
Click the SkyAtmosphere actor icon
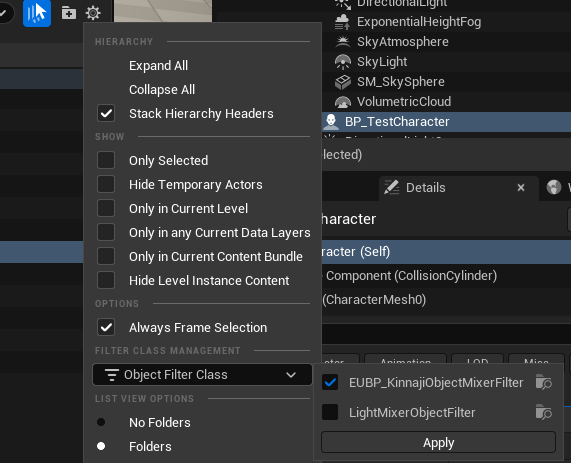(342, 42)
